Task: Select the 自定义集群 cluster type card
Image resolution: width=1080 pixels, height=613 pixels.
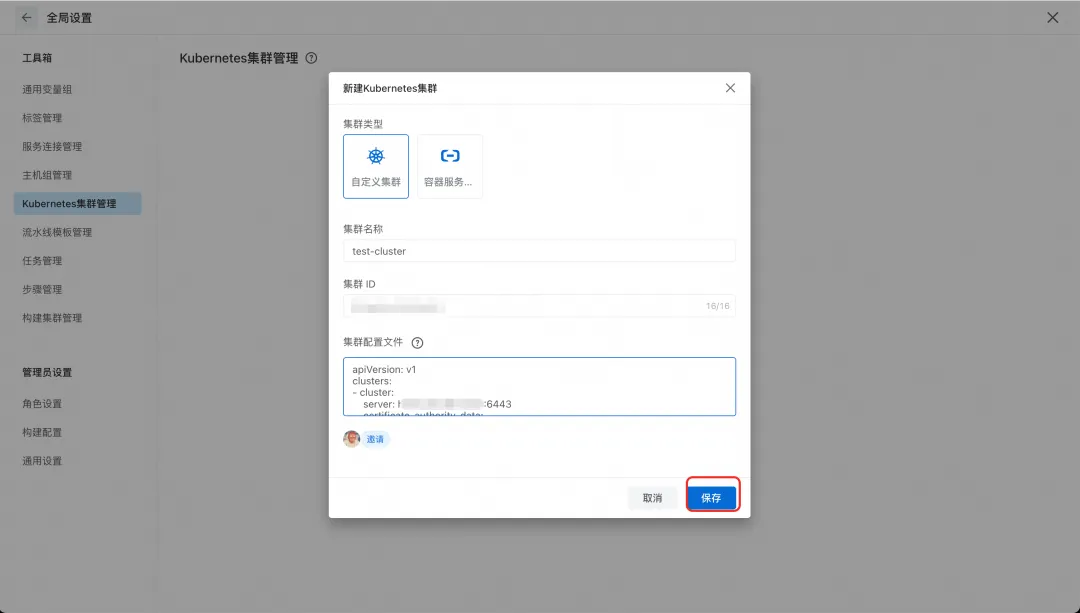Action: (376, 167)
